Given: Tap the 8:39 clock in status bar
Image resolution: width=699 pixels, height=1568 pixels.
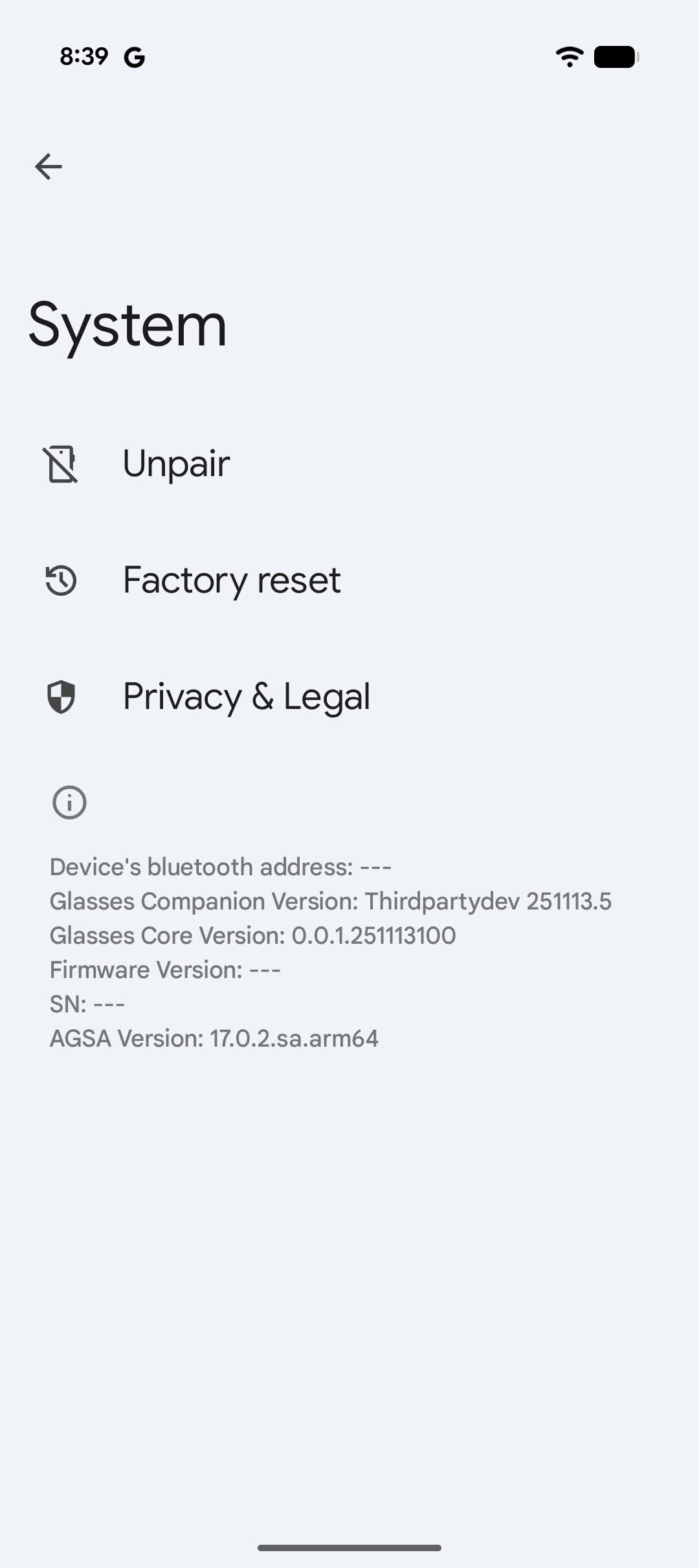Looking at the screenshot, I should click(83, 57).
